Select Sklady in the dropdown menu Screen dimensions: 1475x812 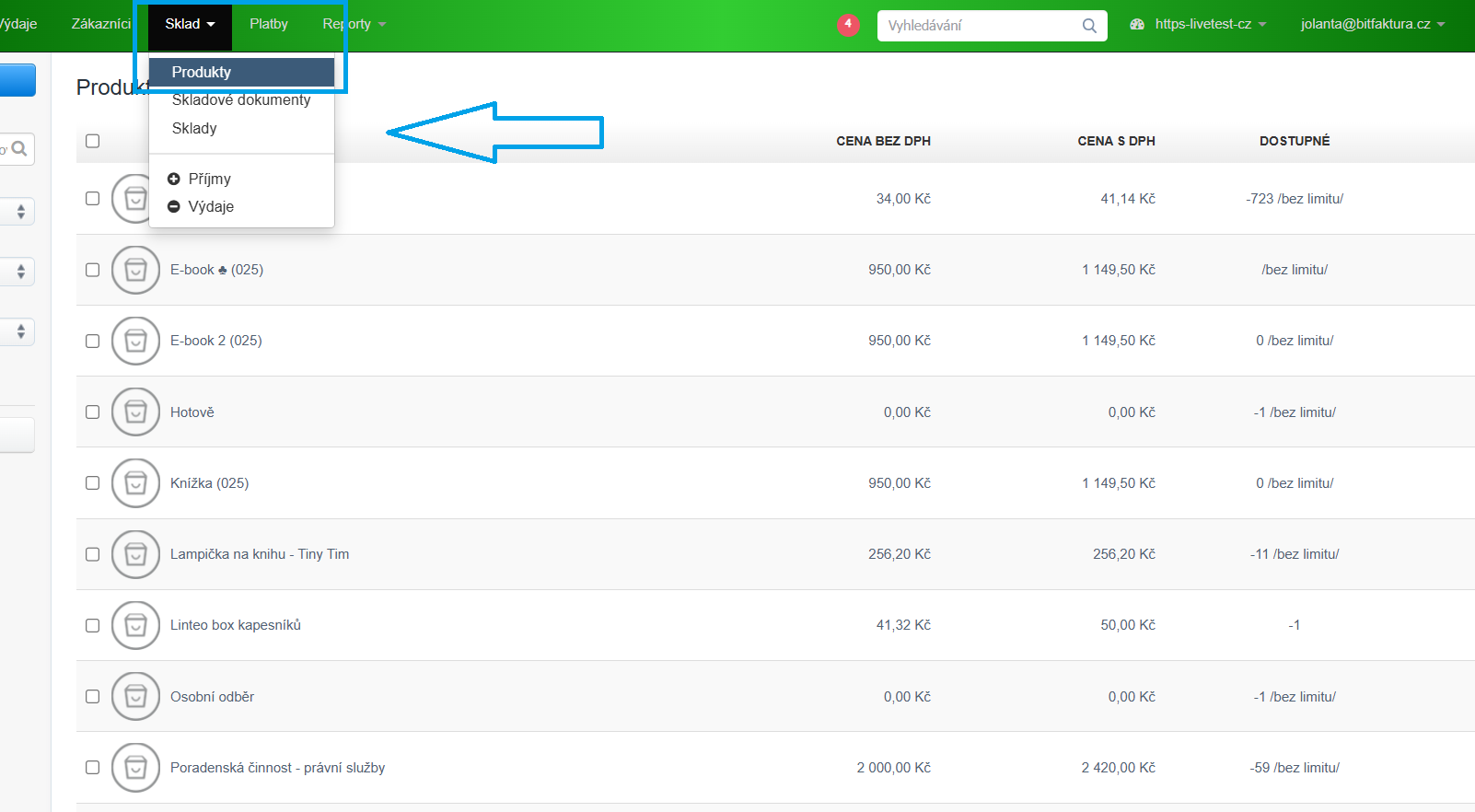(194, 128)
